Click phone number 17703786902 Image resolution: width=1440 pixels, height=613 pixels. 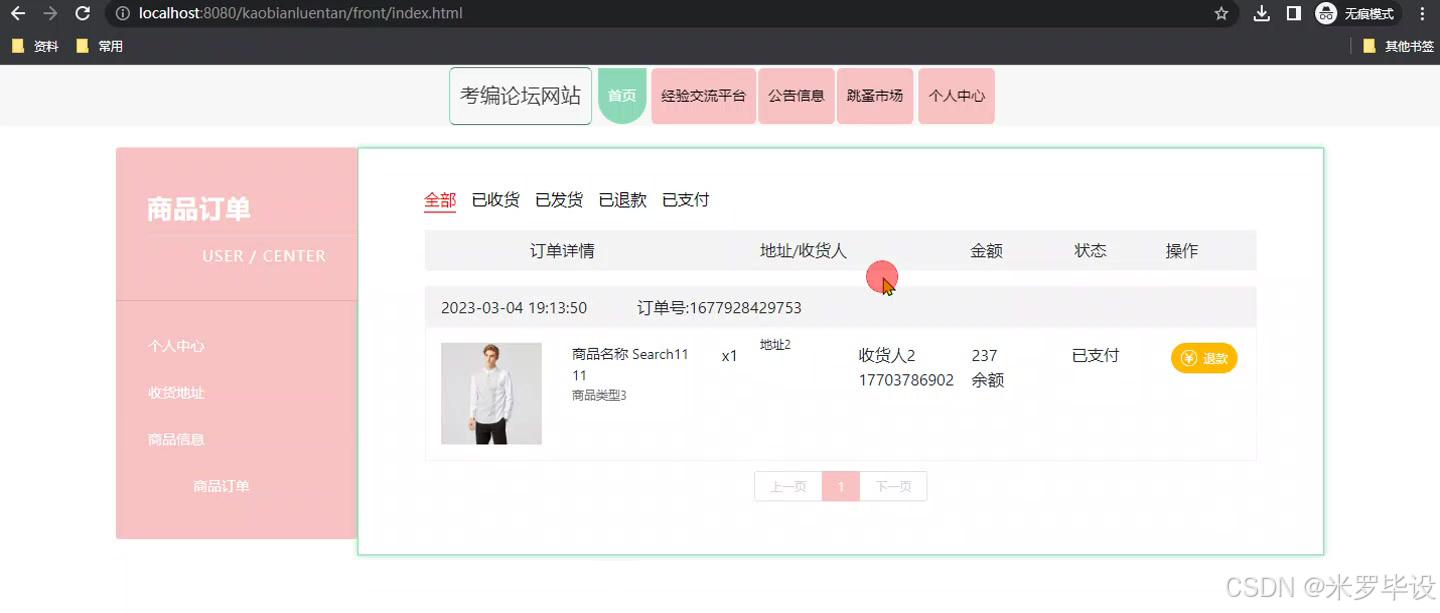click(906, 380)
